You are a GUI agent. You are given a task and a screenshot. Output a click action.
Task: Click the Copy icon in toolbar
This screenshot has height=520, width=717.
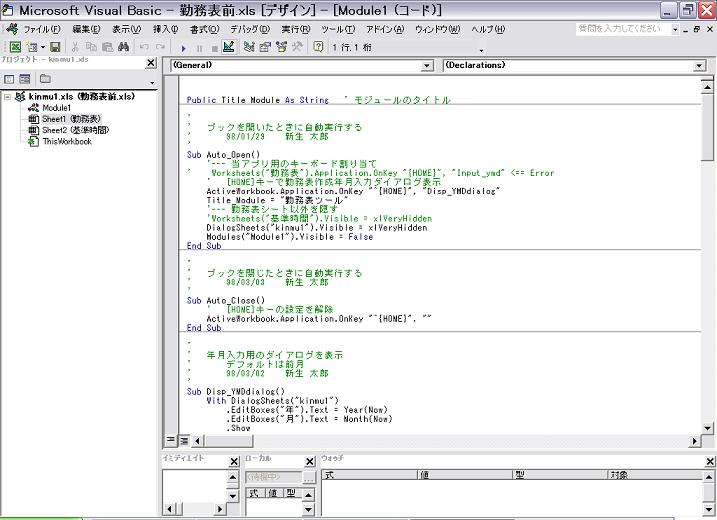91,47
